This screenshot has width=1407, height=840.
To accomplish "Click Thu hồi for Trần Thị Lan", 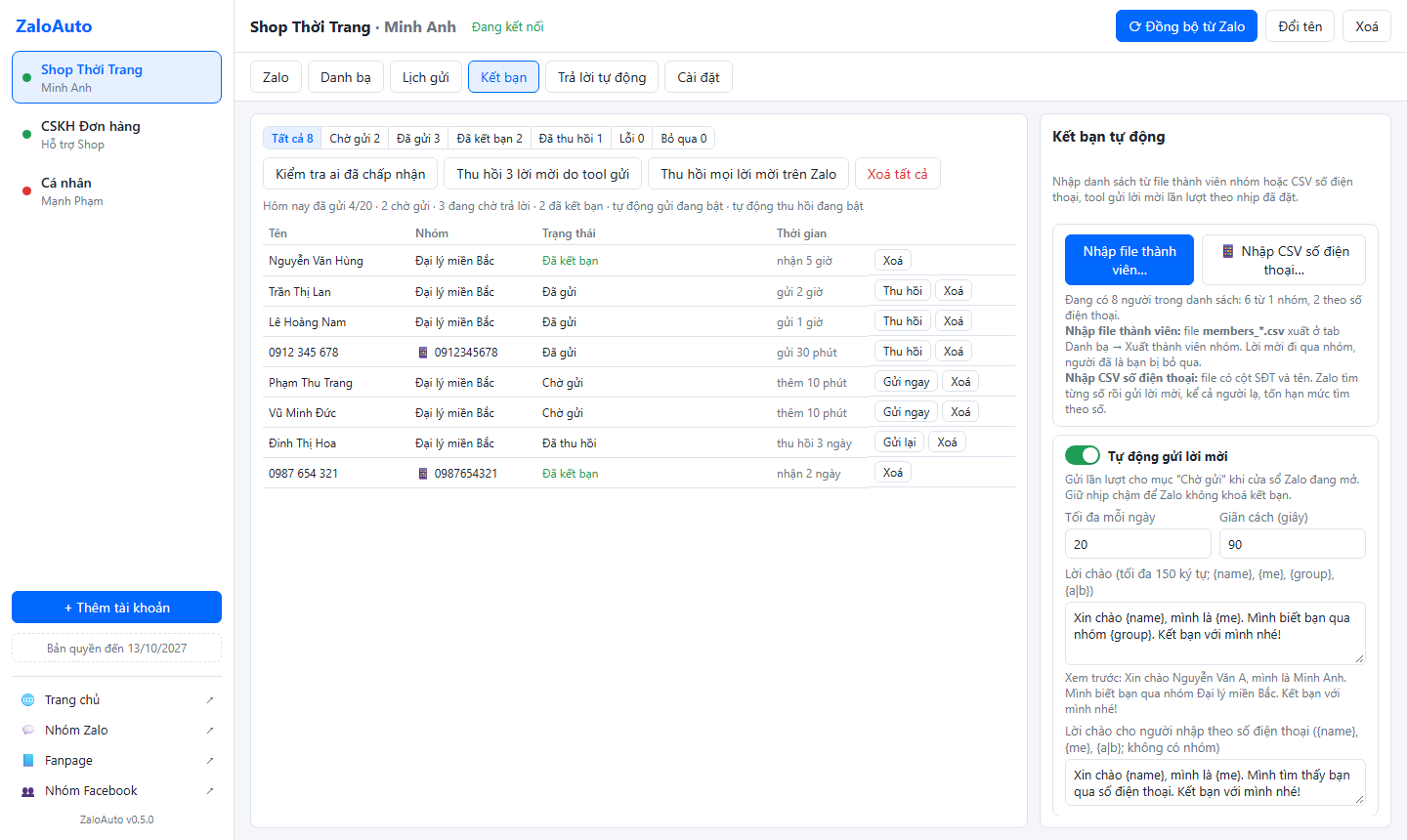I will (903, 291).
